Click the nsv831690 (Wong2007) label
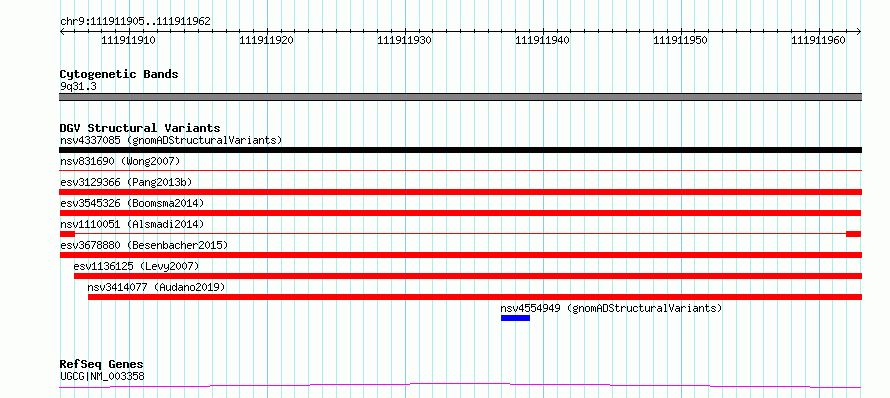890x398 pixels. [x=120, y=161]
